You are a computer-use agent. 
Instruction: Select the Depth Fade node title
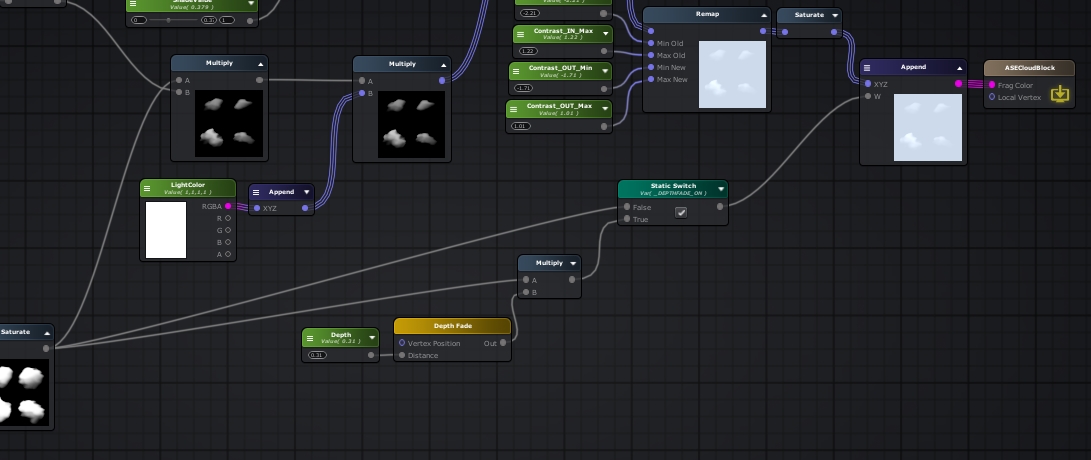453,326
